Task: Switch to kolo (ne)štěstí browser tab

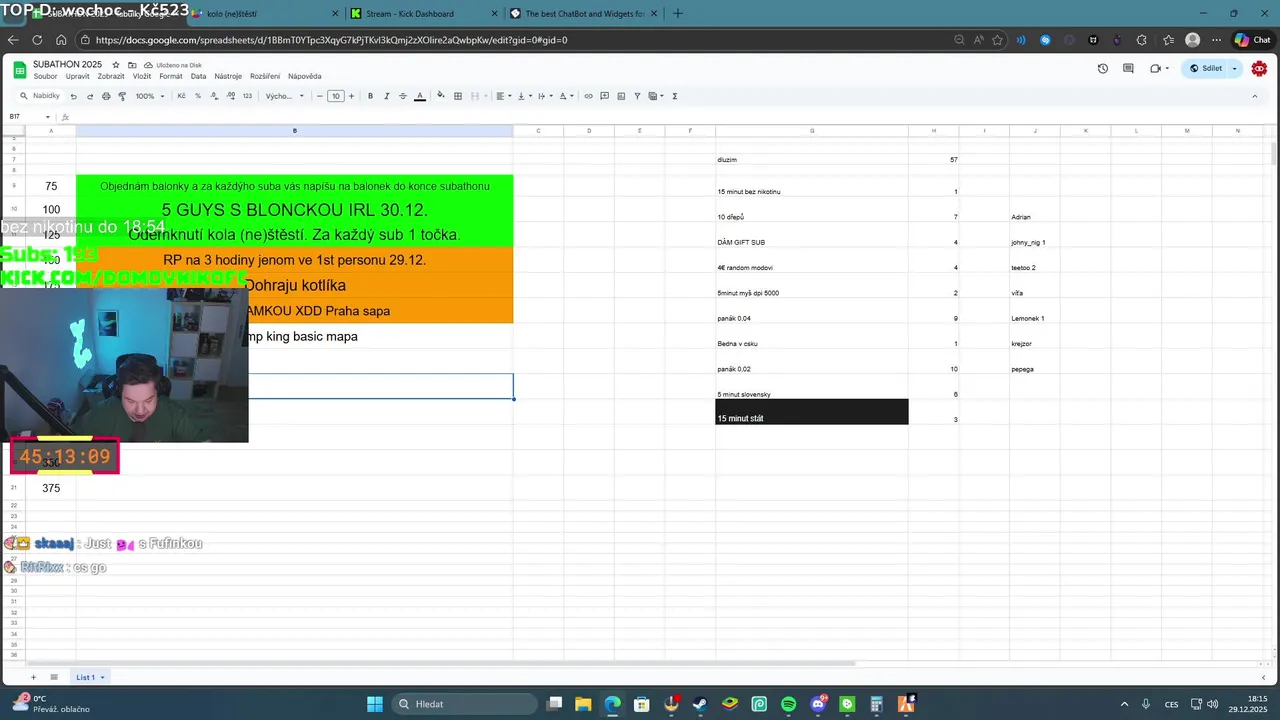Action: pyautogui.click(x=260, y=13)
